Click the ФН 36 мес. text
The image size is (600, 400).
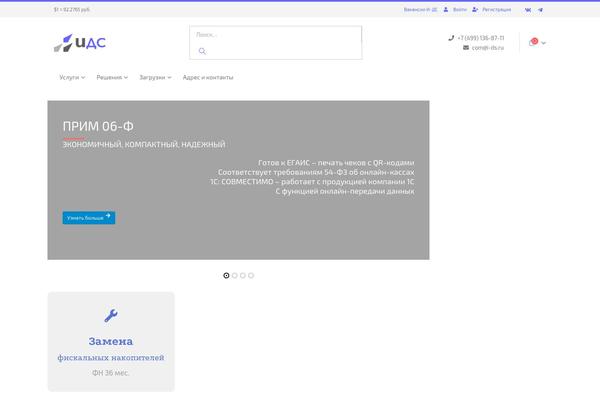(x=111, y=372)
